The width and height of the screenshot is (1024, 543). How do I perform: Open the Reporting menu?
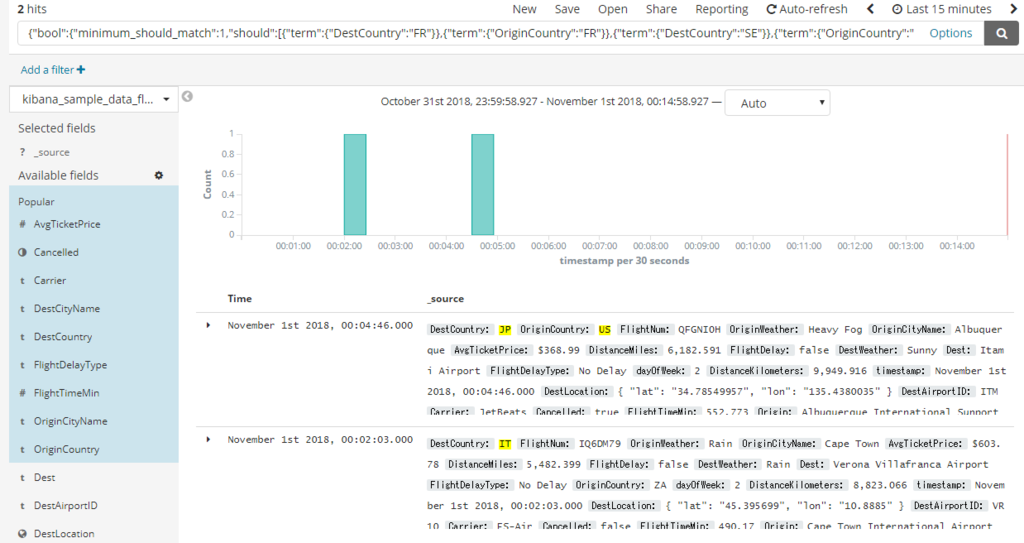[722, 9]
